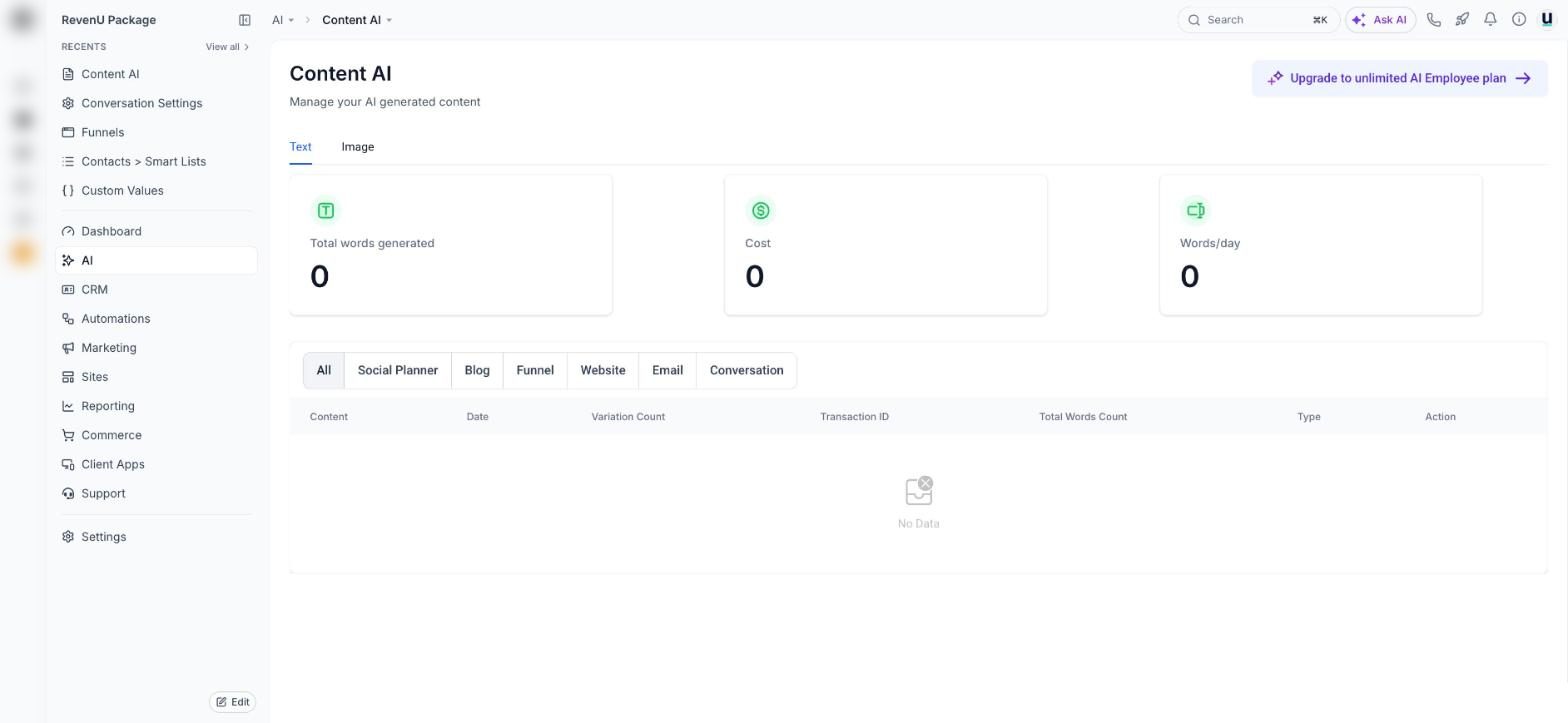Click the phone dialer icon in top bar

click(1434, 20)
